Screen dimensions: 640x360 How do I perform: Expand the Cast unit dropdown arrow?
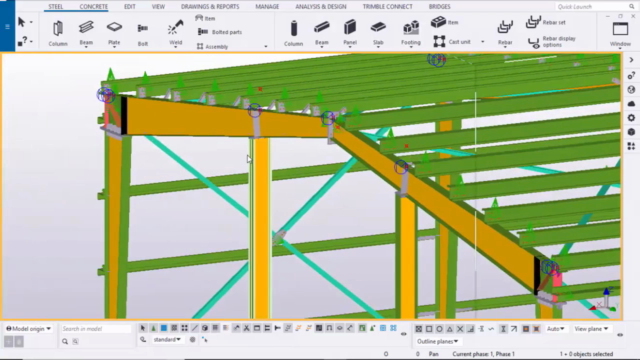coord(482,42)
